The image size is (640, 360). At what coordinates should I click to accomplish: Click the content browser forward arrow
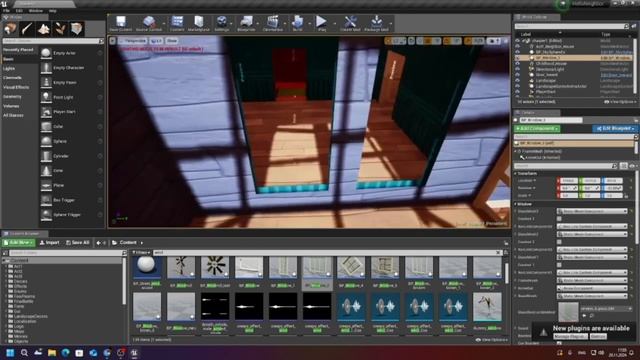click(x=104, y=243)
